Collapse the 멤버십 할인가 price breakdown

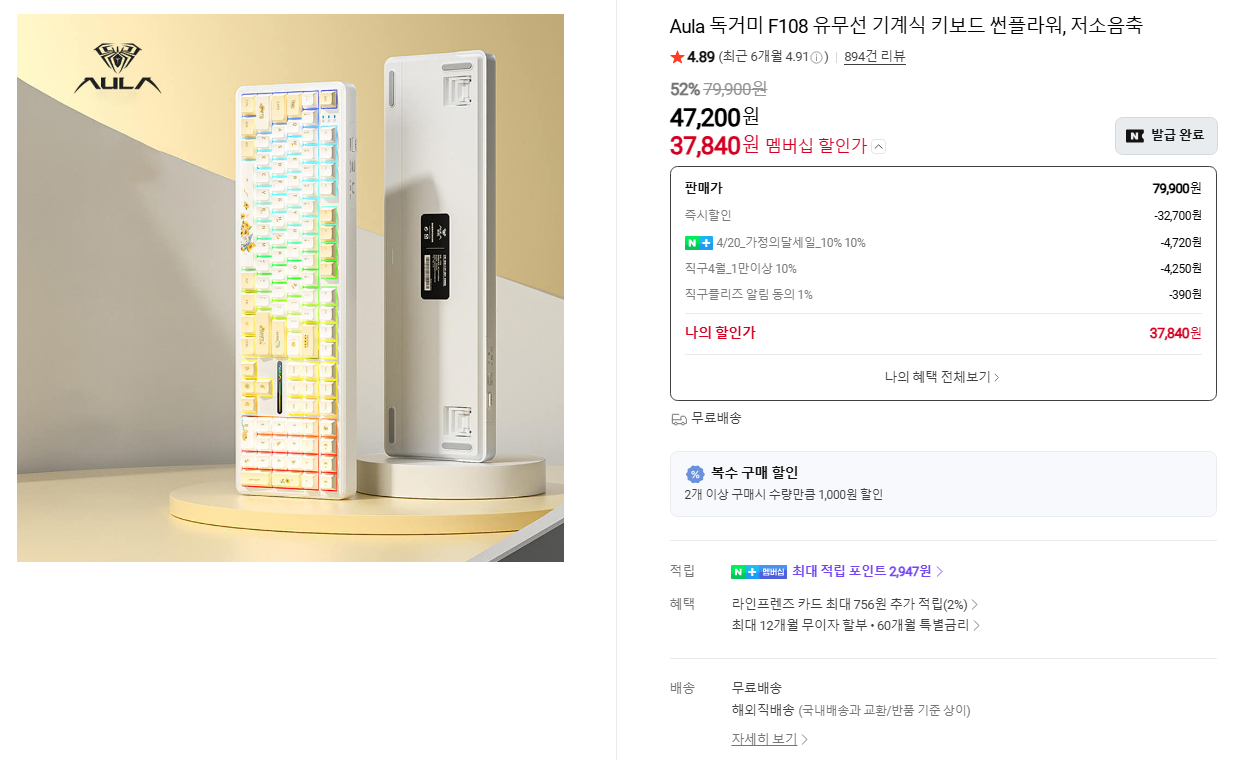(x=877, y=146)
